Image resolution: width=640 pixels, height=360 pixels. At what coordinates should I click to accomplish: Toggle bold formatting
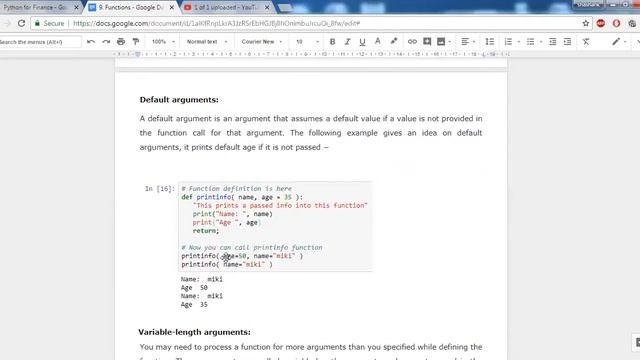coord(332,42)
